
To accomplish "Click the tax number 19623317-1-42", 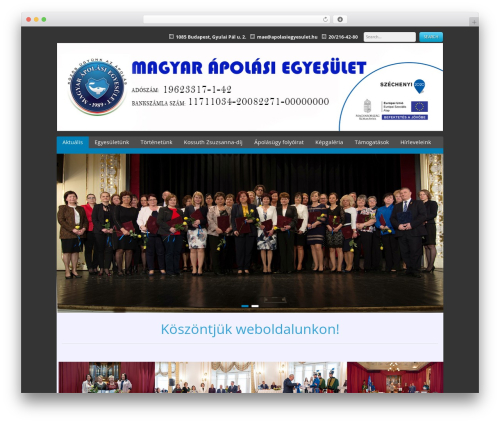I will coord(197,89).
